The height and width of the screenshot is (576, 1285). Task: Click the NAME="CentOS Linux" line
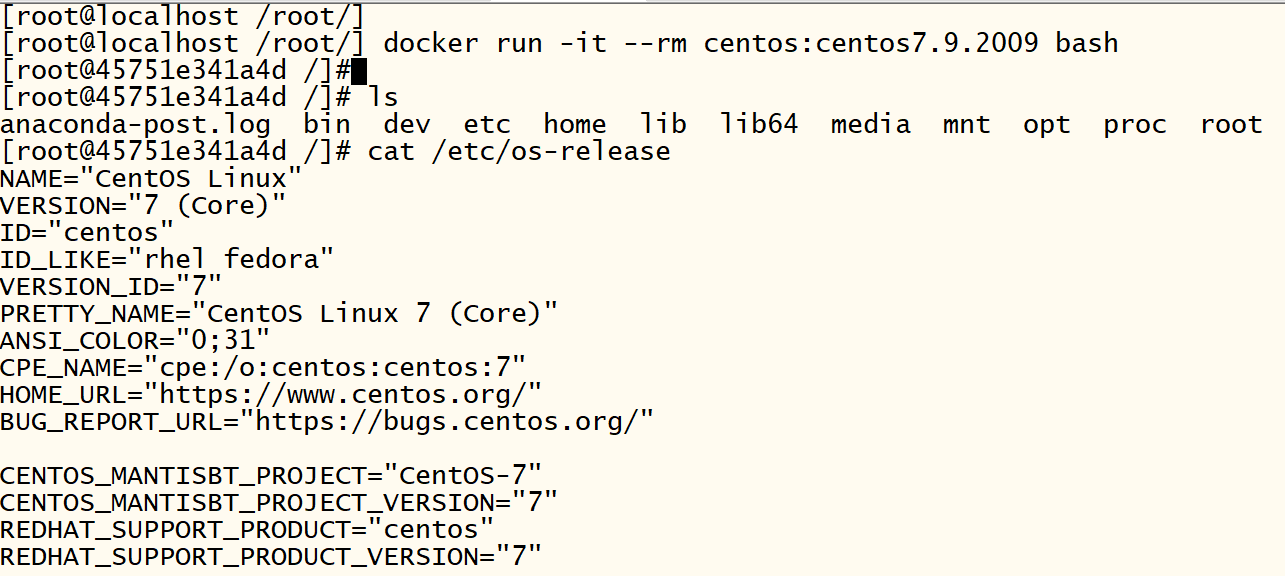(x=150, y=179)
